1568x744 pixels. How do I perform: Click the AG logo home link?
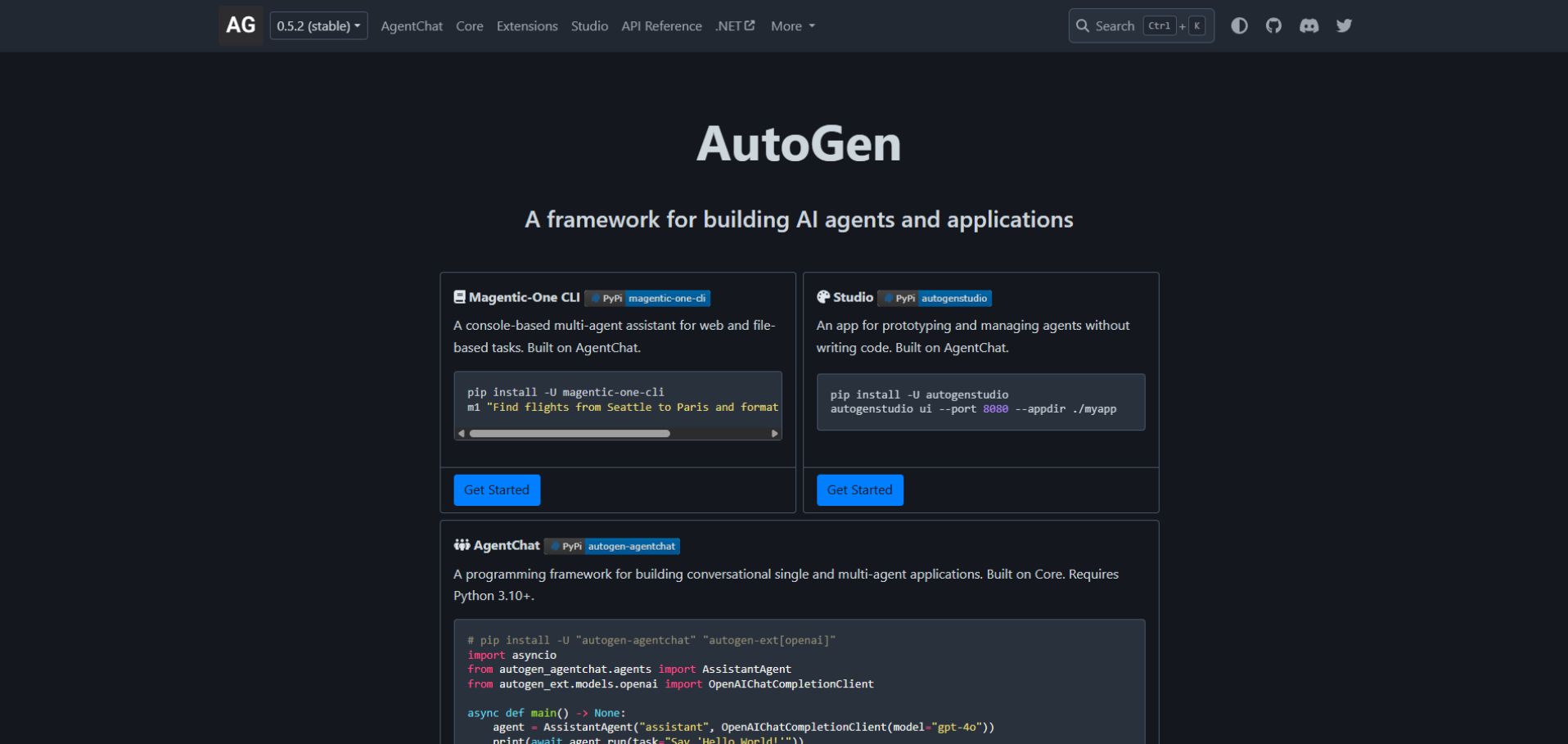[241, 25]
